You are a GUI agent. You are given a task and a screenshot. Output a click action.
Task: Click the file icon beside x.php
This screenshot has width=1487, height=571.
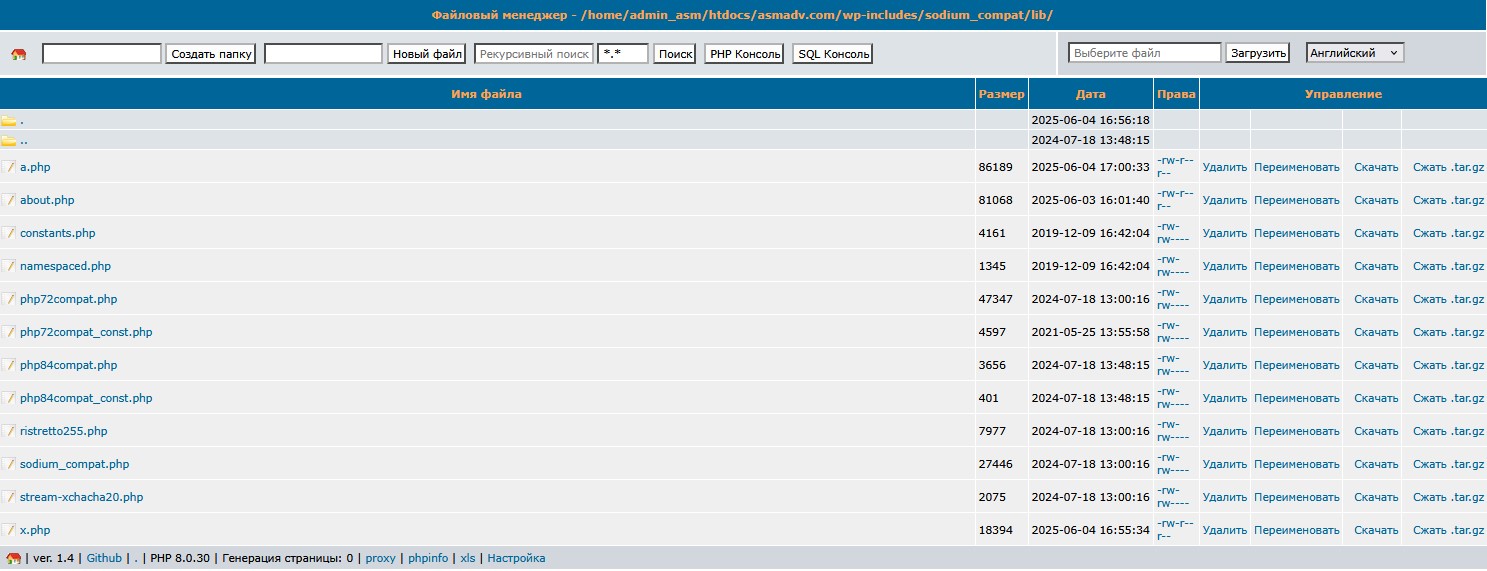[x=9, y=530]
